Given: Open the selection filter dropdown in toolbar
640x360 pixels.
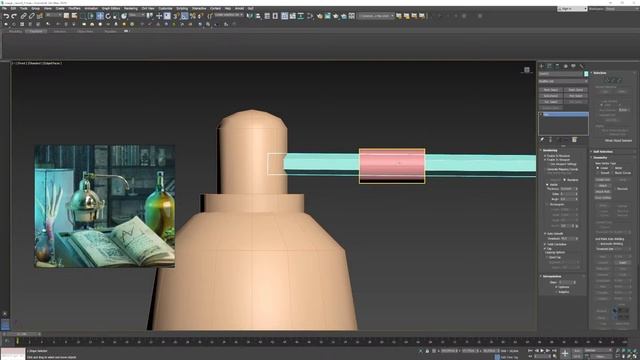Looking at the screenshot, I should coord(53,15).
